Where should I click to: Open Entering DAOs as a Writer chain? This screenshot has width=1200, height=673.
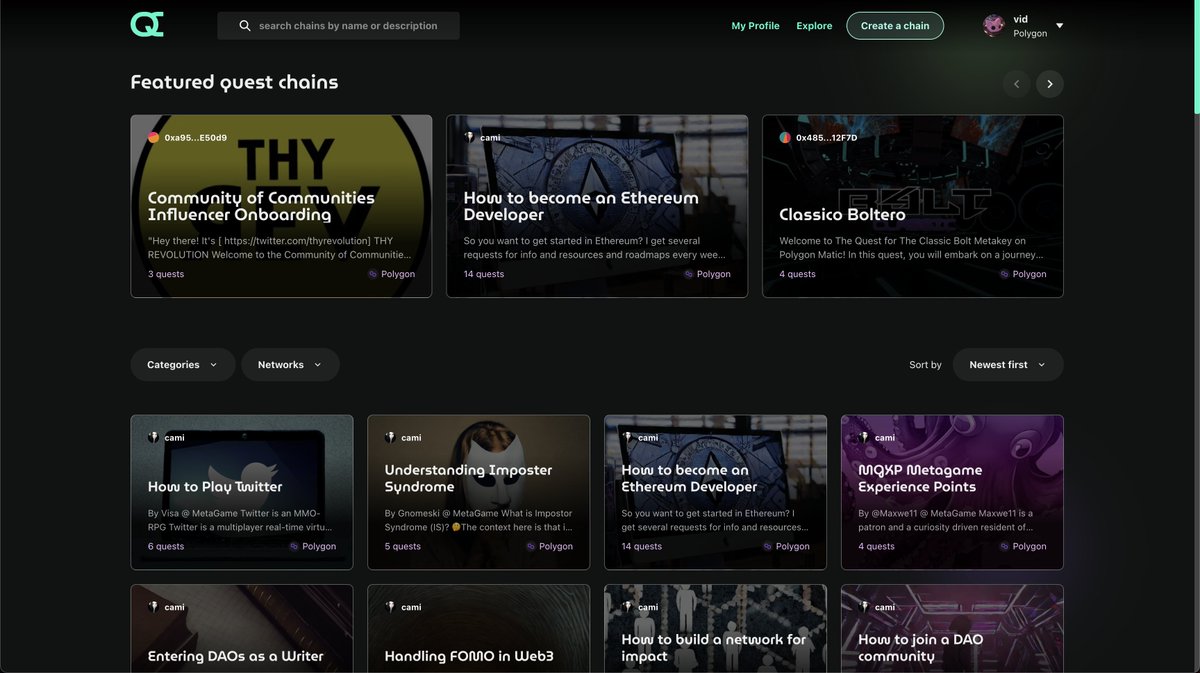242,629
